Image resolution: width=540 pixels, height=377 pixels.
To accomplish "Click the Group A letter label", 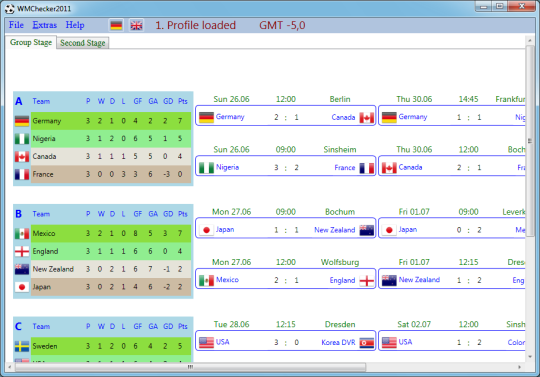I will coord(19,101).
